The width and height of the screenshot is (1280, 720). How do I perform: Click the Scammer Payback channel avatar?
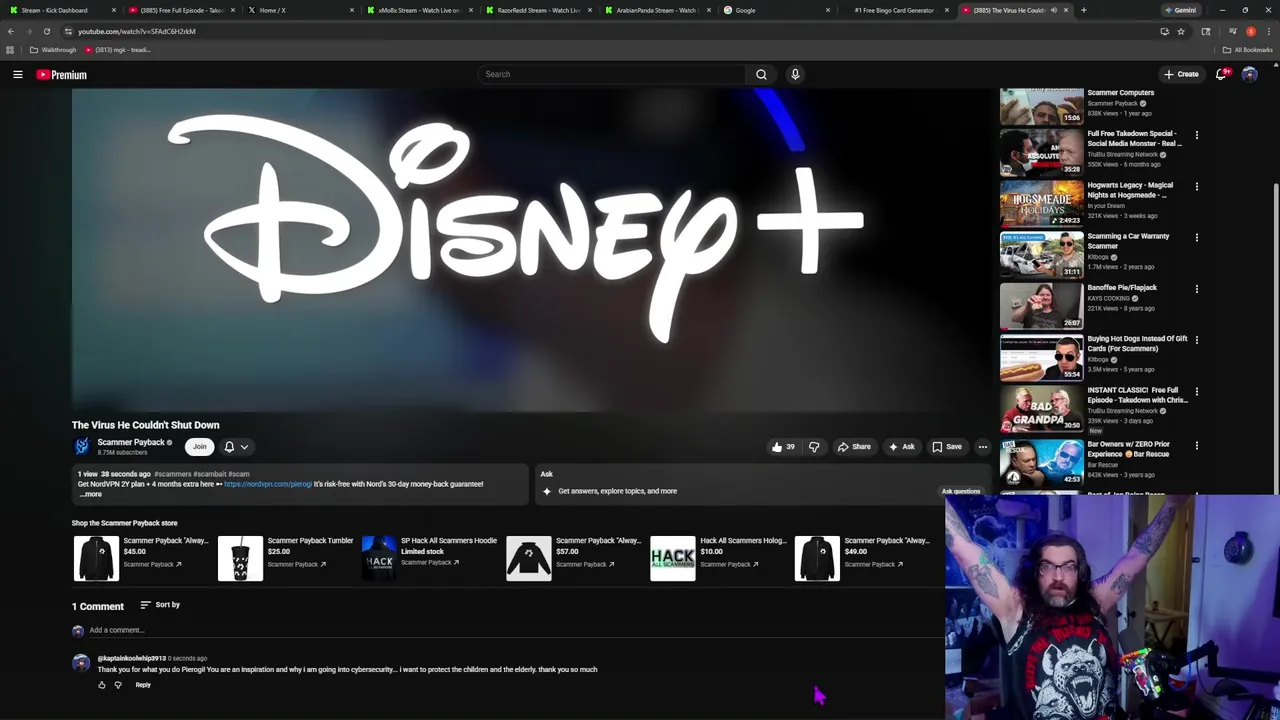(81, 446)
